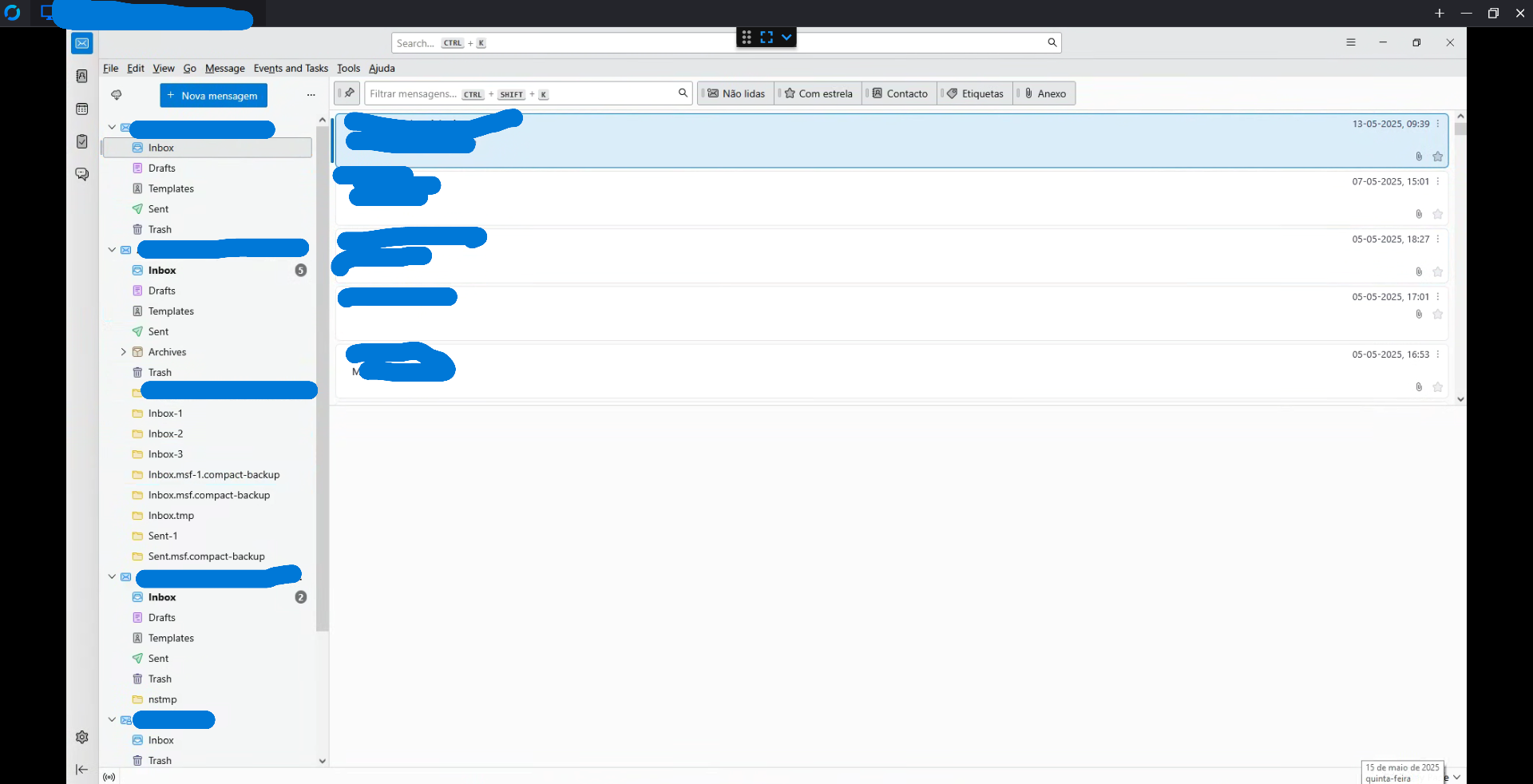The height and width of the screenshot is (784, 1533).
Task: Click the new tab plus button in title bar
Action: click(1439, 13)
